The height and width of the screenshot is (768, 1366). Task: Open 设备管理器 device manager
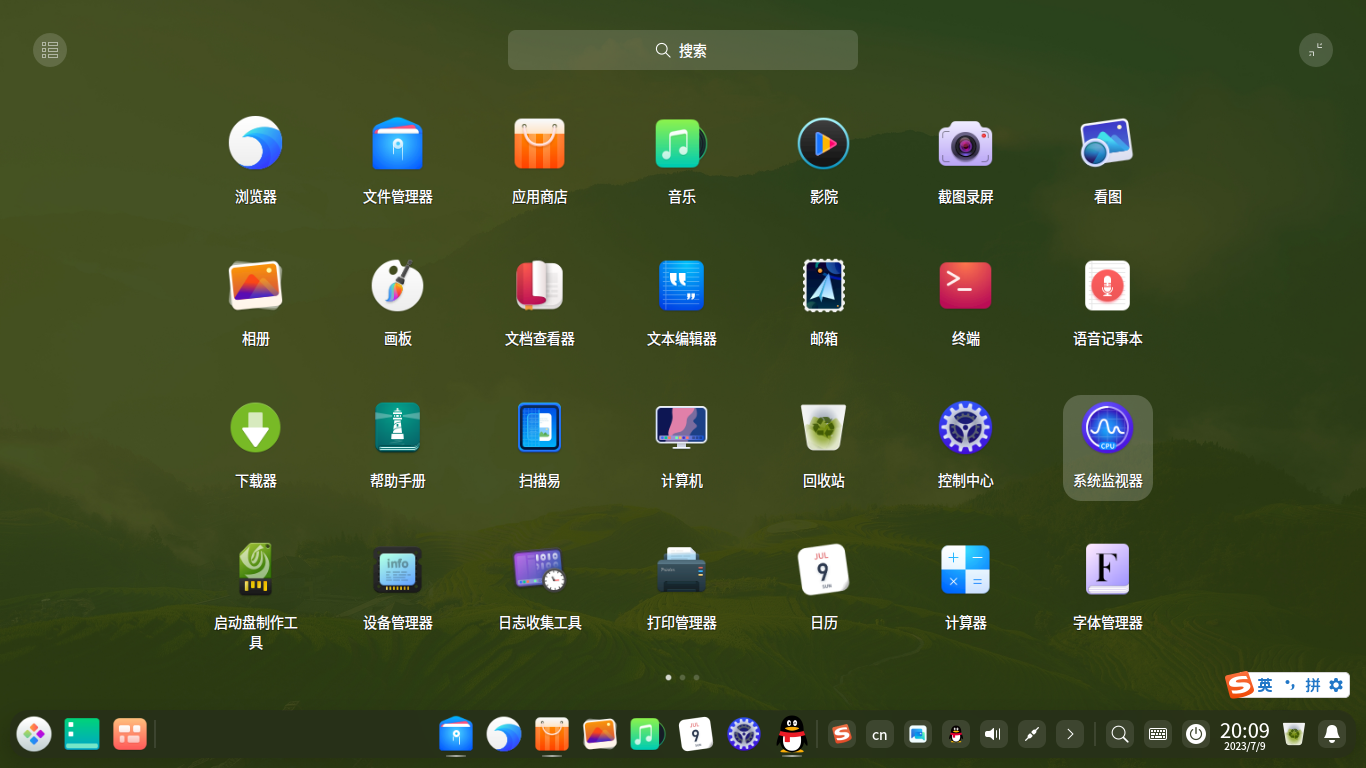click(397, 570)
